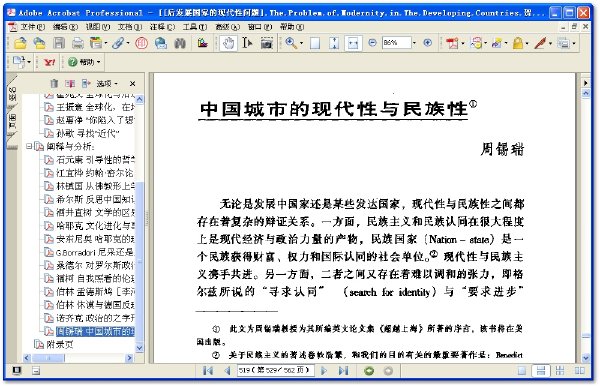Select bookmark 孙歌 寻找"近代"

pyautogui.click(x=88, y=133)
